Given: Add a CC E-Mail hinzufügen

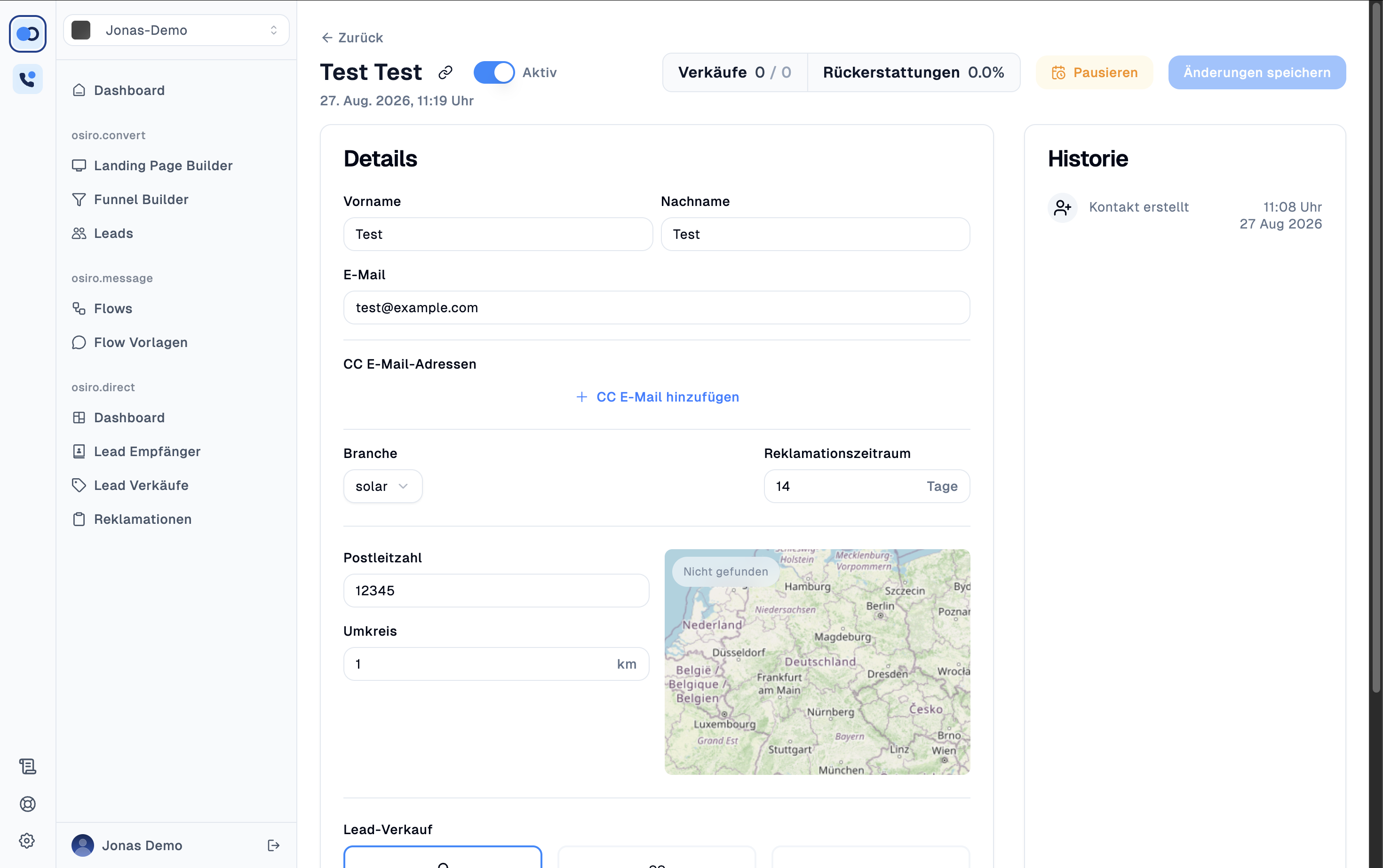Looking at the screenshot, I should pos(657,397).
